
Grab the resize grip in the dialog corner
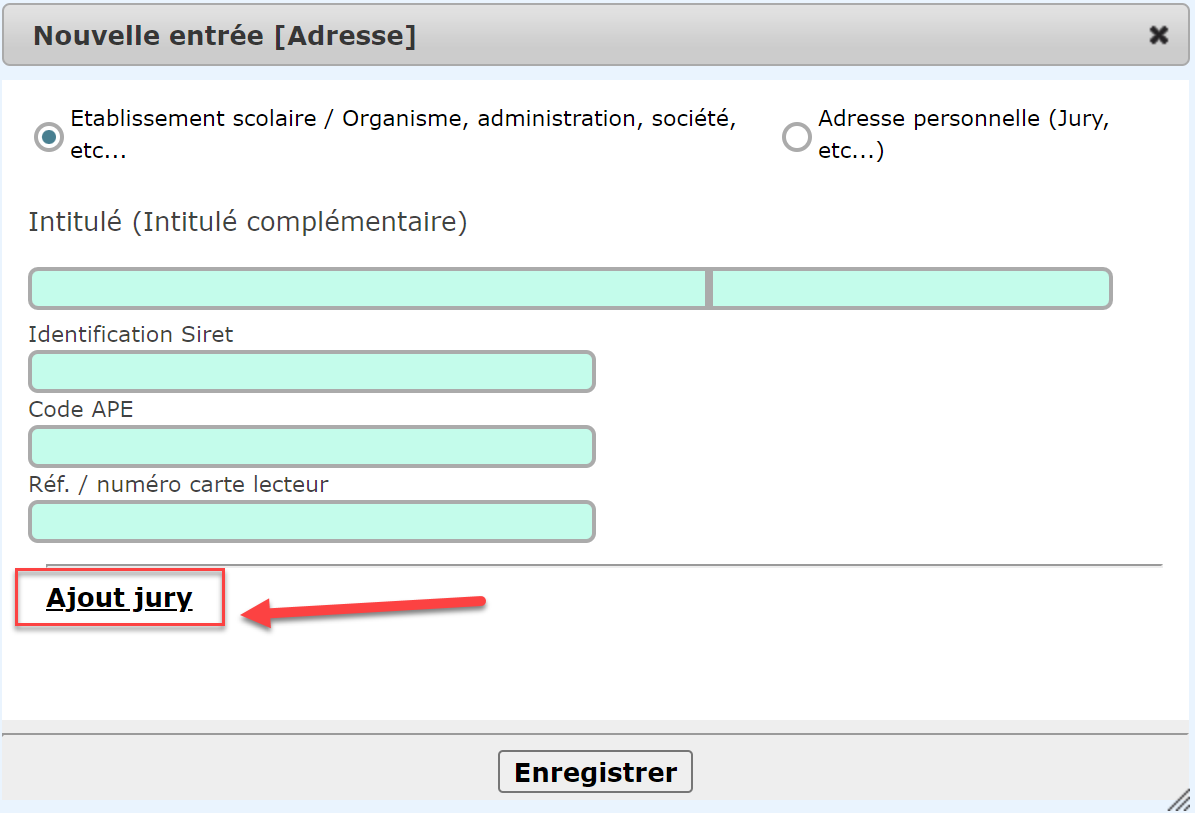[x=1180, y=800]
